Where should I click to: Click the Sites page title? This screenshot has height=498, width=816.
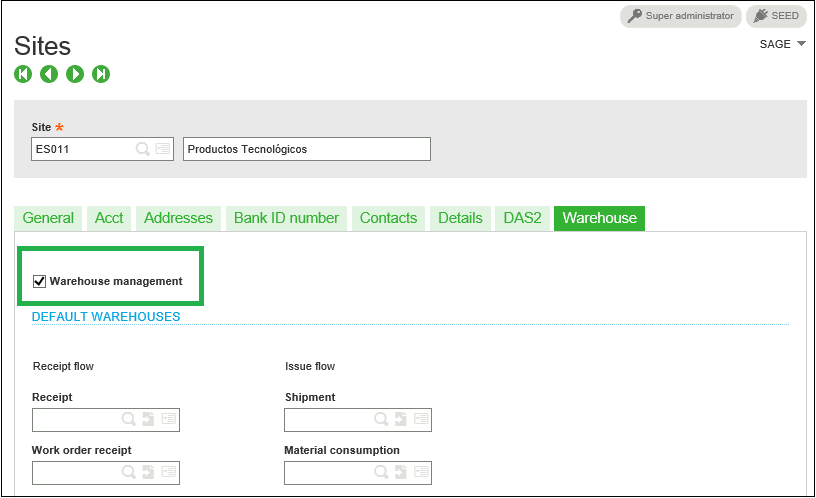[x=42, y=46]
